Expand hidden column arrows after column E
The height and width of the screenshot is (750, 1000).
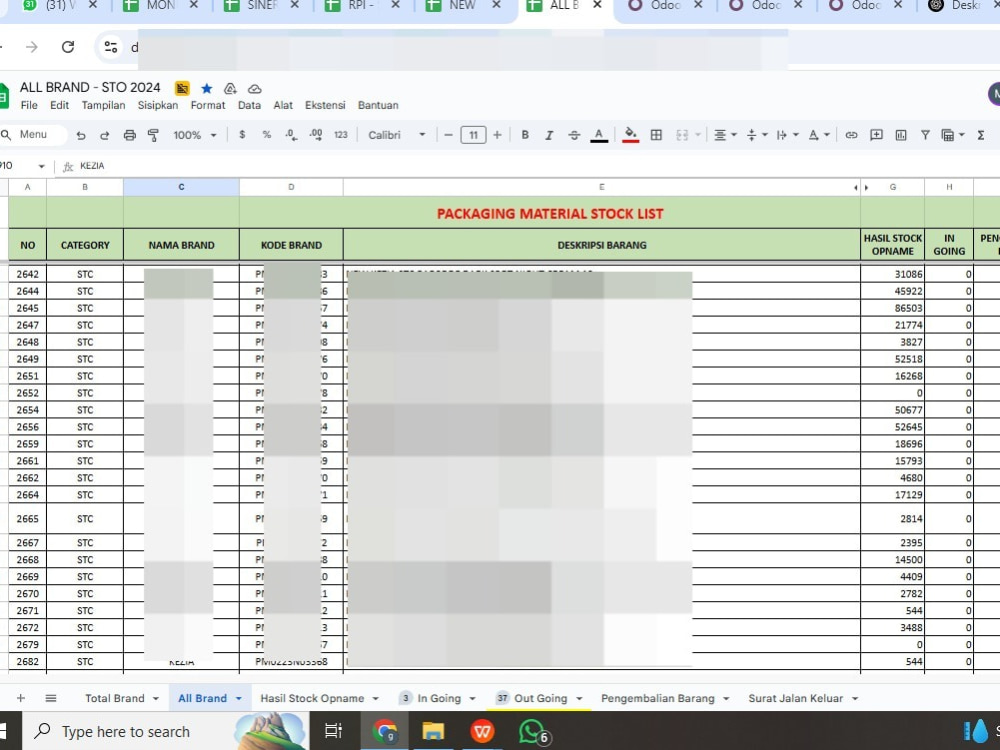861,188
